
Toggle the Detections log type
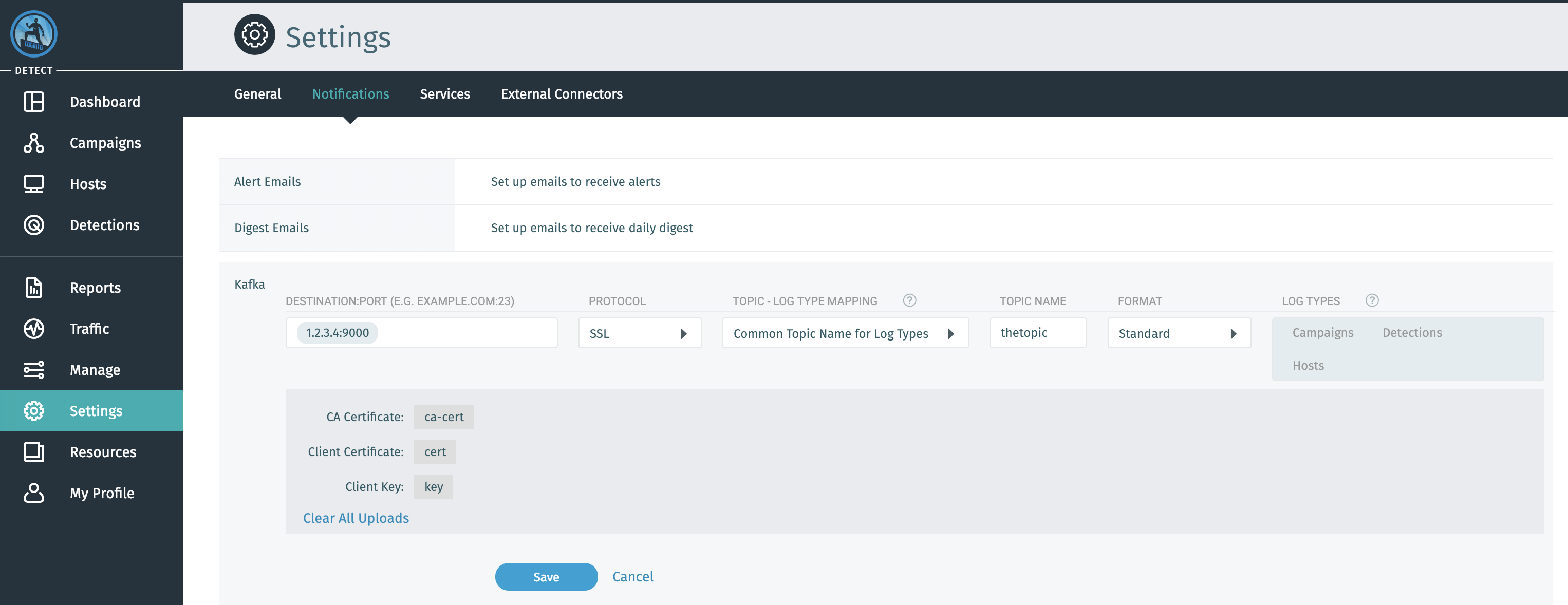click(1412, 332)
